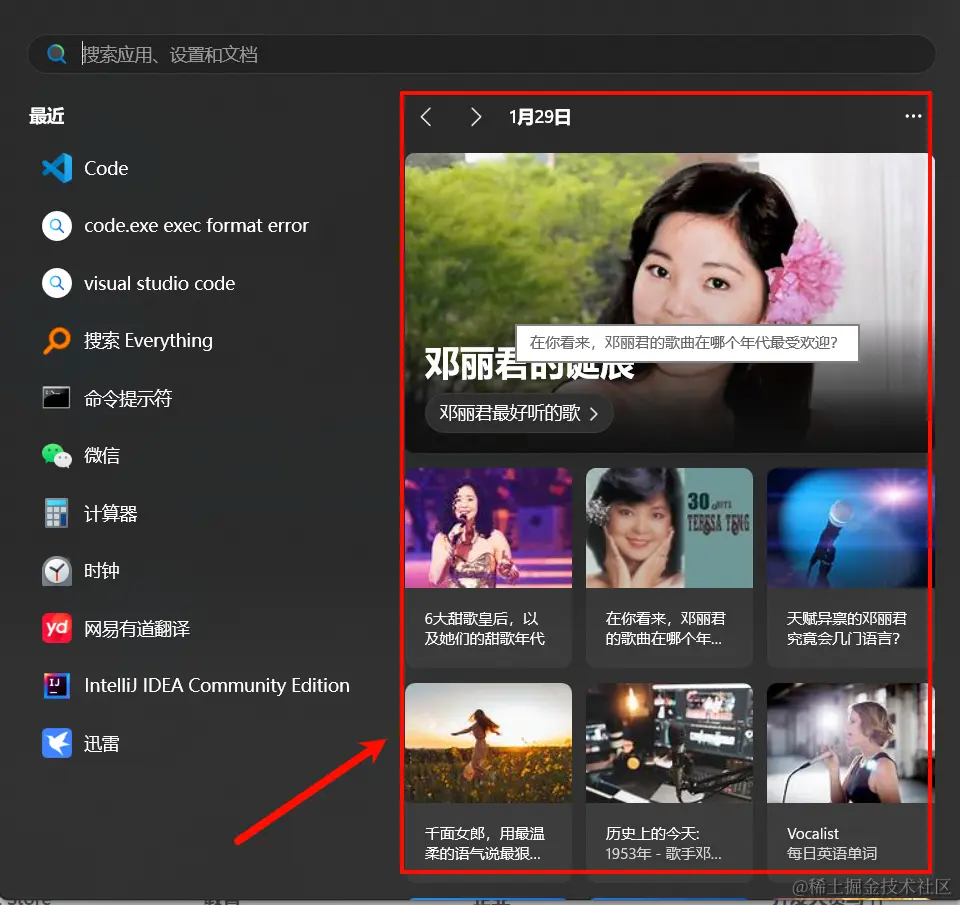Open the WeChat icon
The image size is (960, 905).
(x=57, y=456)
